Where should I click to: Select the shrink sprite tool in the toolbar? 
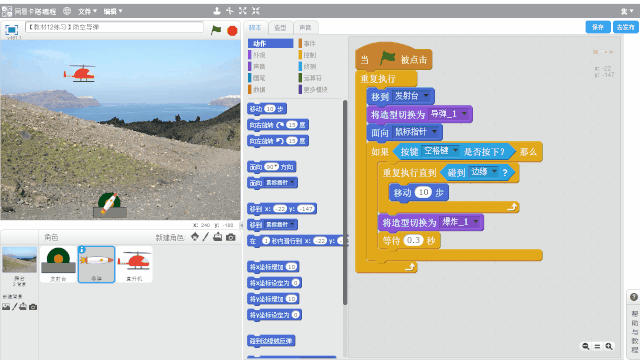[x=256, y=11]
